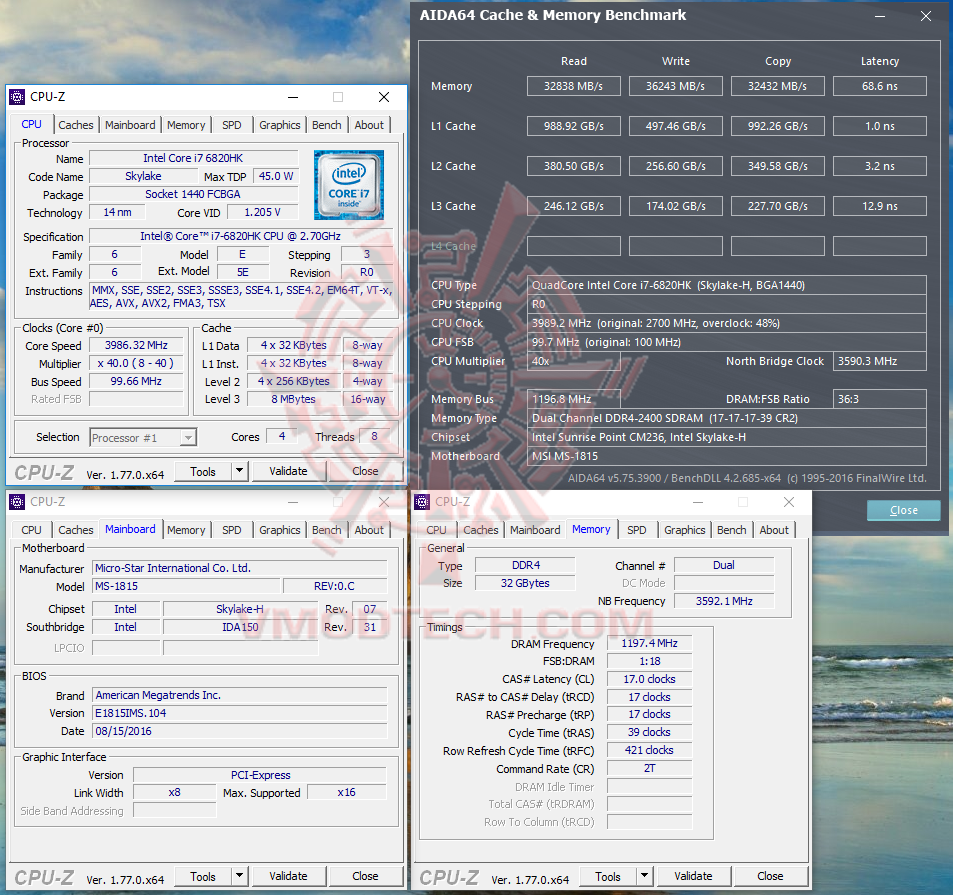Click Tools button in top CPU-Z window
The width and height of the screenshot is (953, 895).
(203, 471)
